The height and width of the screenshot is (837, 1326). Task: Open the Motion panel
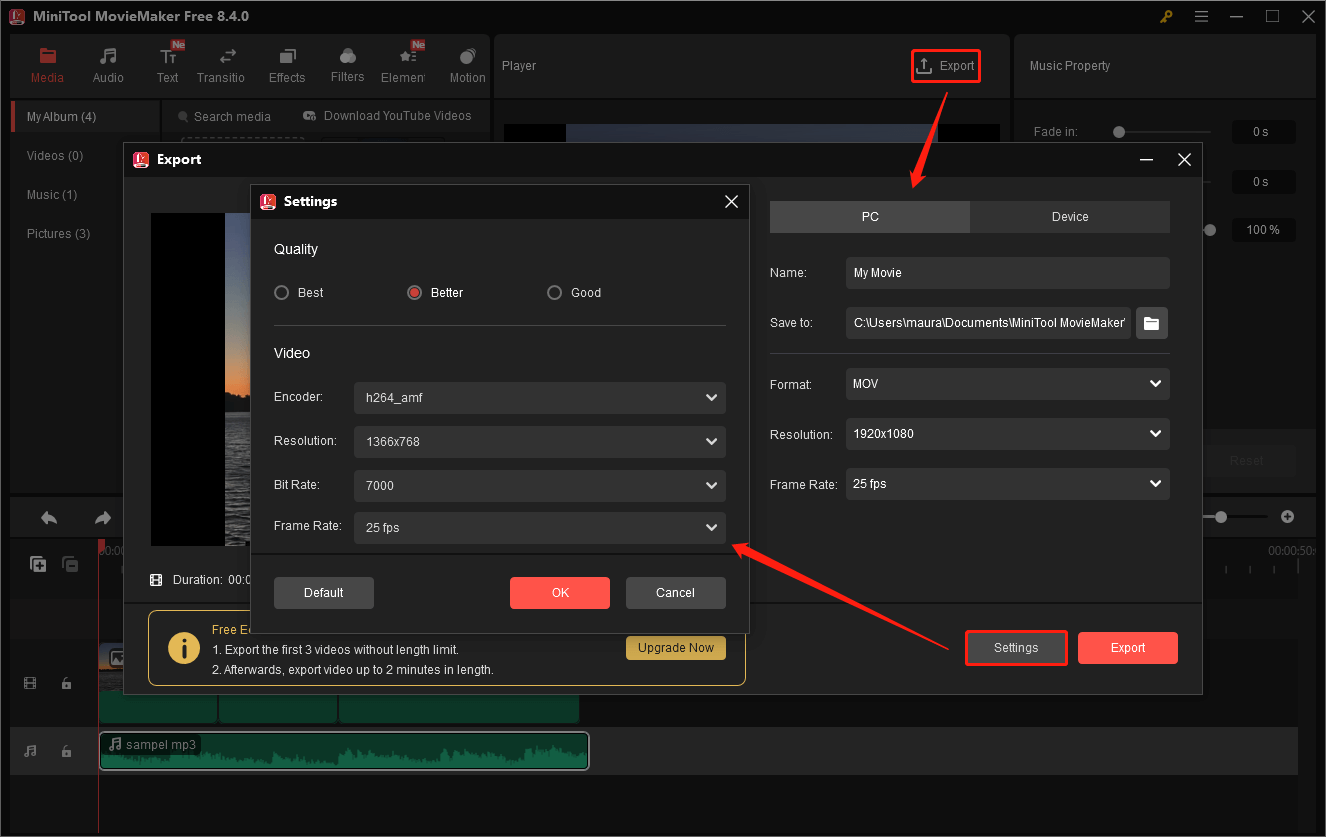(467, 64)
